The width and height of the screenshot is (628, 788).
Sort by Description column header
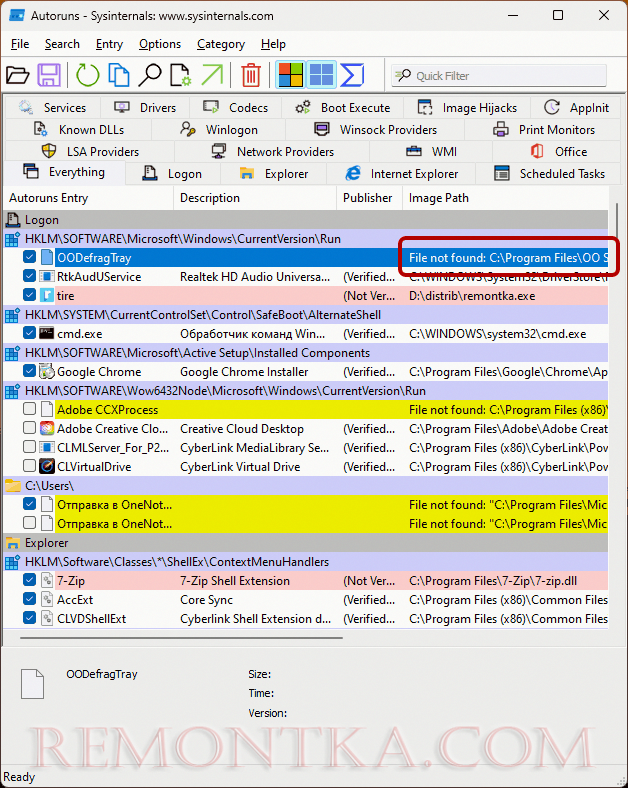(255, 198)
